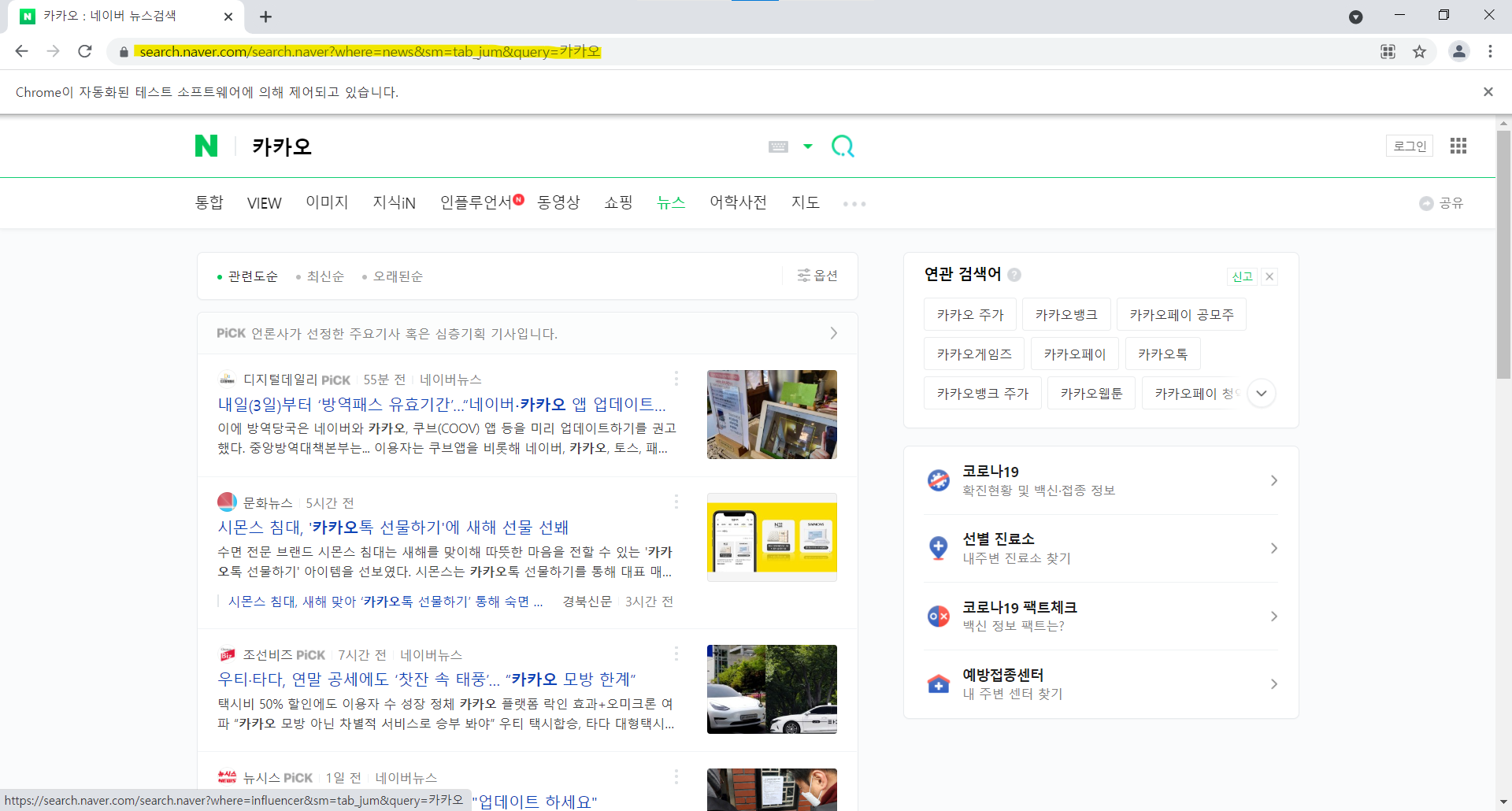Open 뉴시스 article menu dots
The height and width of the screenshot is (811, 1512).
pyautogui.click(x=676, y=777)
